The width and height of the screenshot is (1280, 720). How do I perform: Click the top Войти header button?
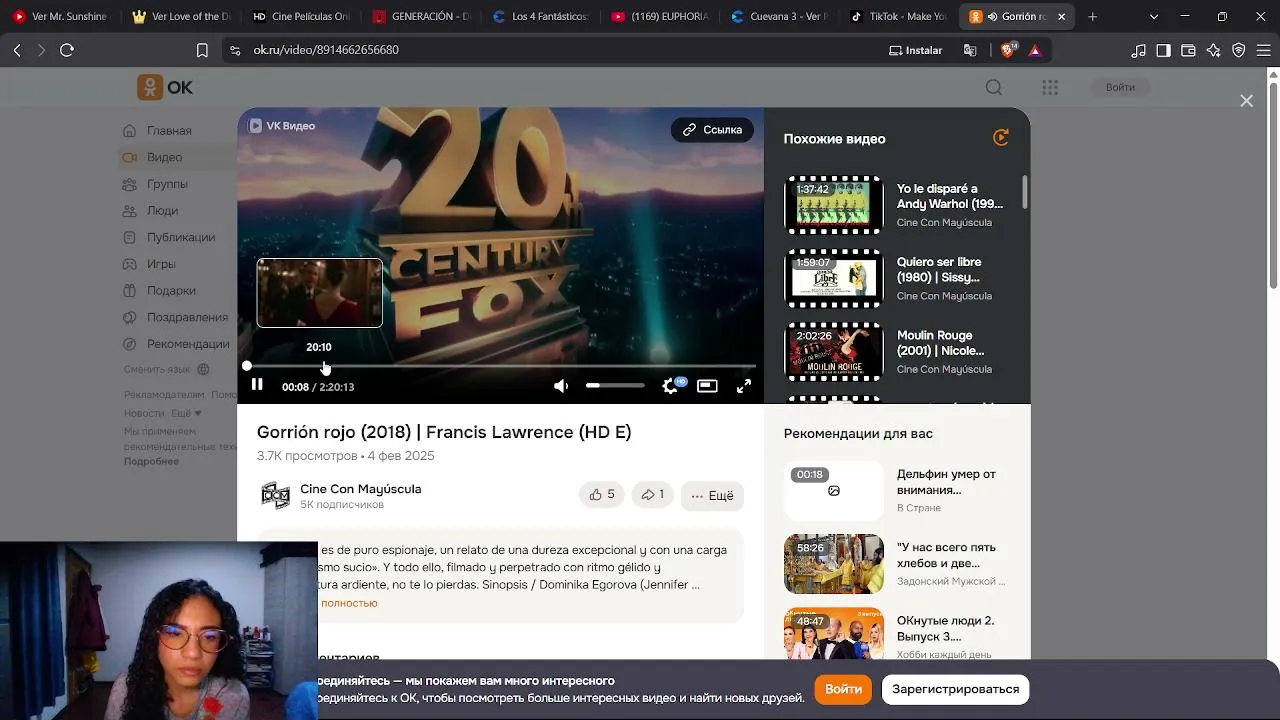pyautogui.click(x=1120, y=87)
